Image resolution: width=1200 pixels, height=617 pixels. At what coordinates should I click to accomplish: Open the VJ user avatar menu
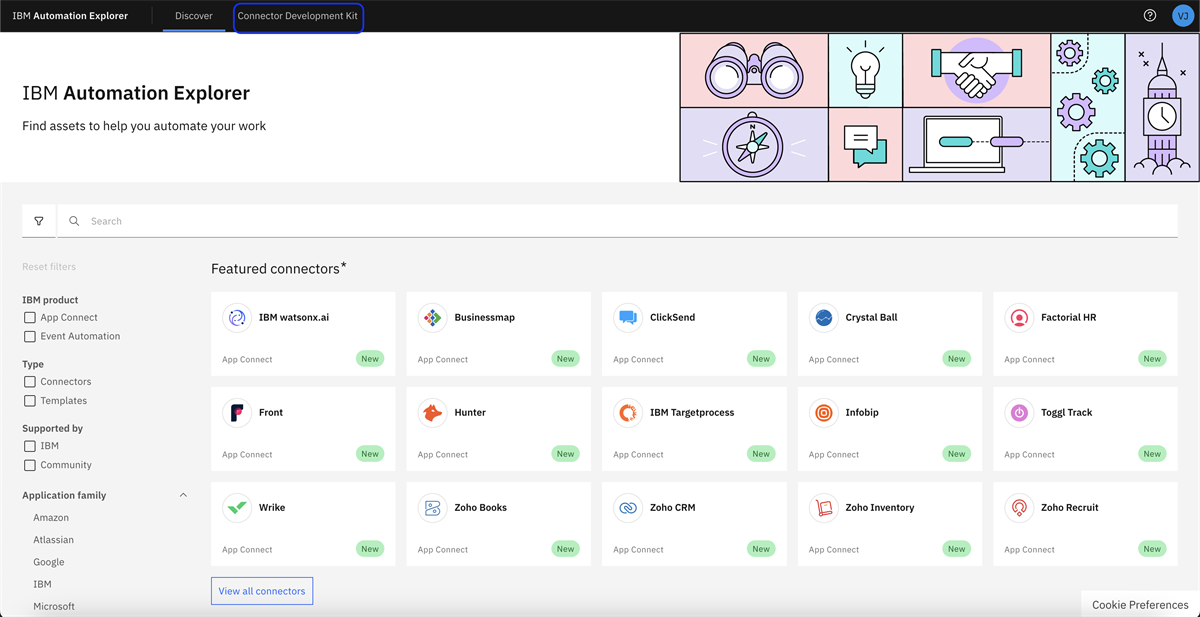1182,16
